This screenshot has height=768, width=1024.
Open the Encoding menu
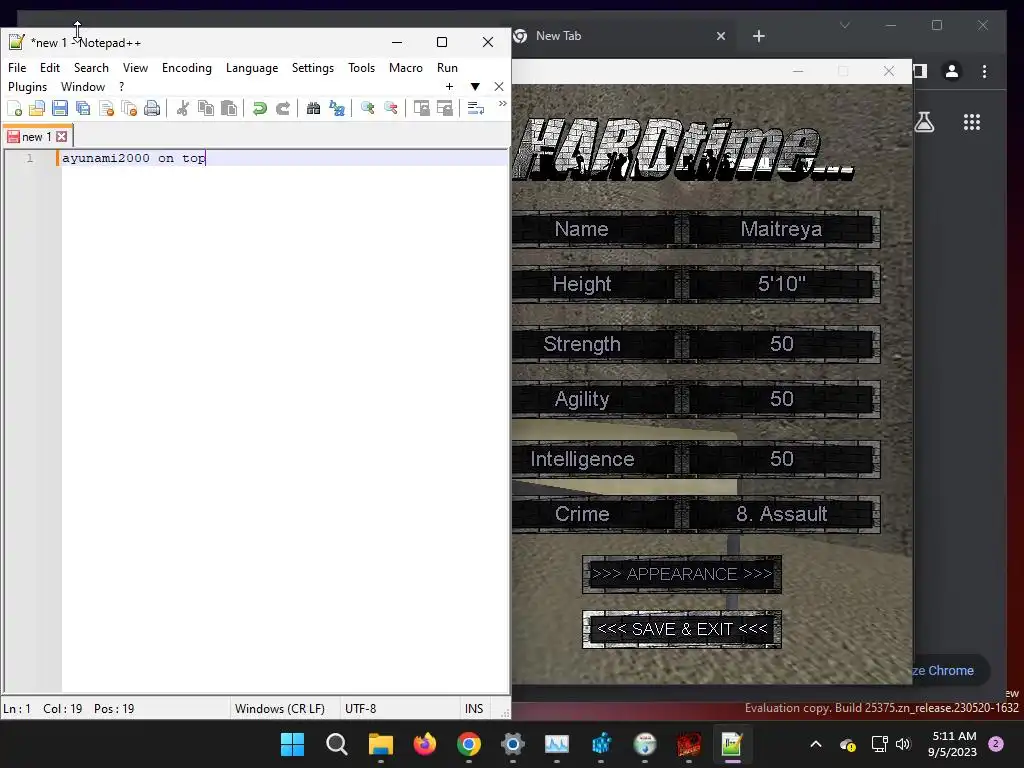[x=187, y=68]
